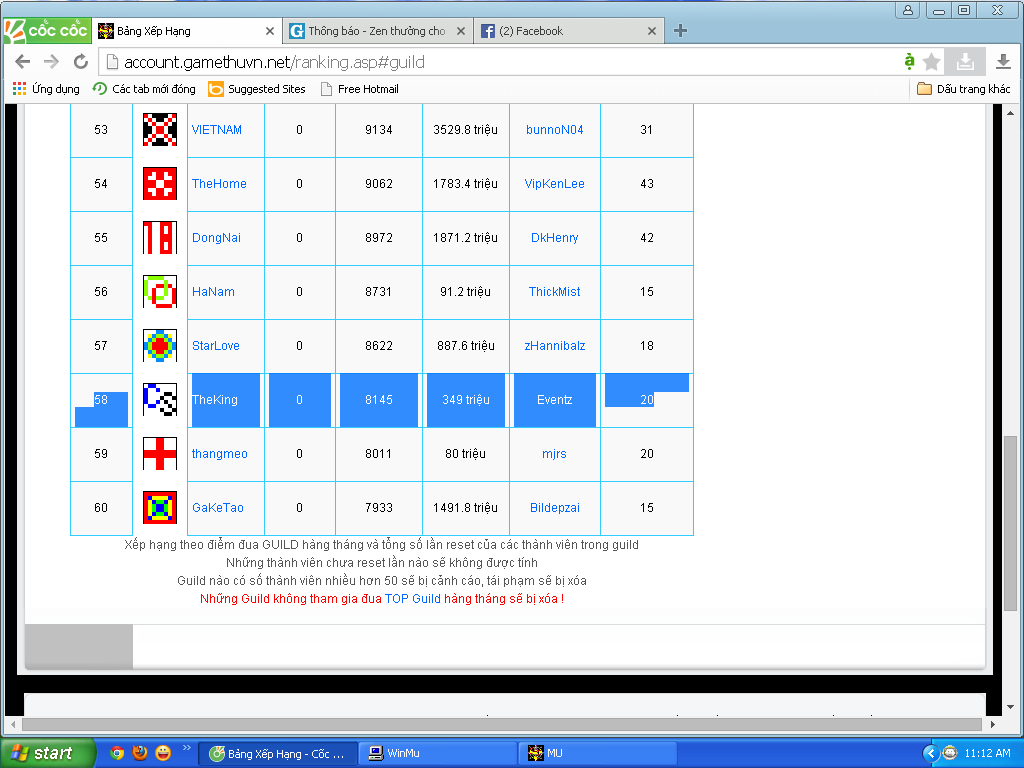This screenshot has width=1024, height=768.
Task: Click the address bar URL field
Action: pos(500,62)
